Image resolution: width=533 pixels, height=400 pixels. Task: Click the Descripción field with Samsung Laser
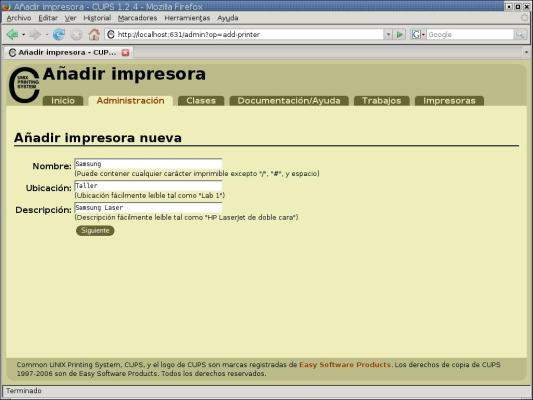pos(148,208)
